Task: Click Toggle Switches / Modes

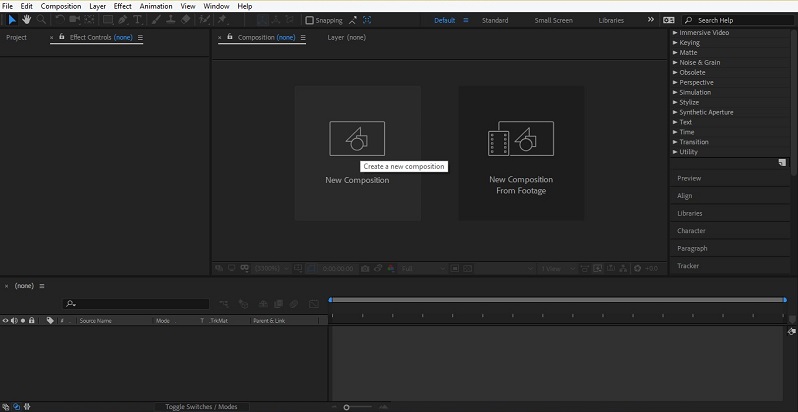Action: coord(201,407)
